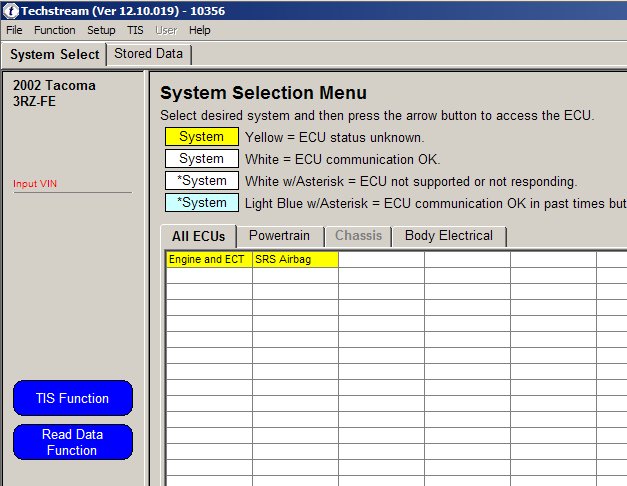Open the Help menu
The width and height of the screenshot is (627, 486).
200,30
